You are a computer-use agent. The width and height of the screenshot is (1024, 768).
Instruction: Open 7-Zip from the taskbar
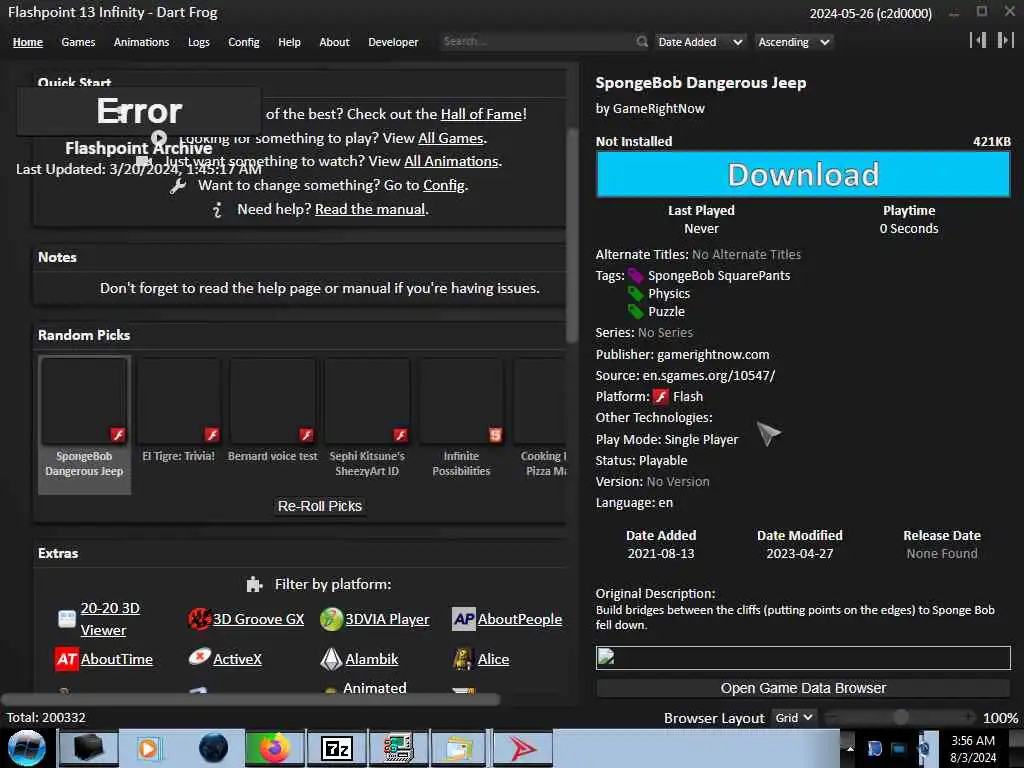tap(336, 748)
